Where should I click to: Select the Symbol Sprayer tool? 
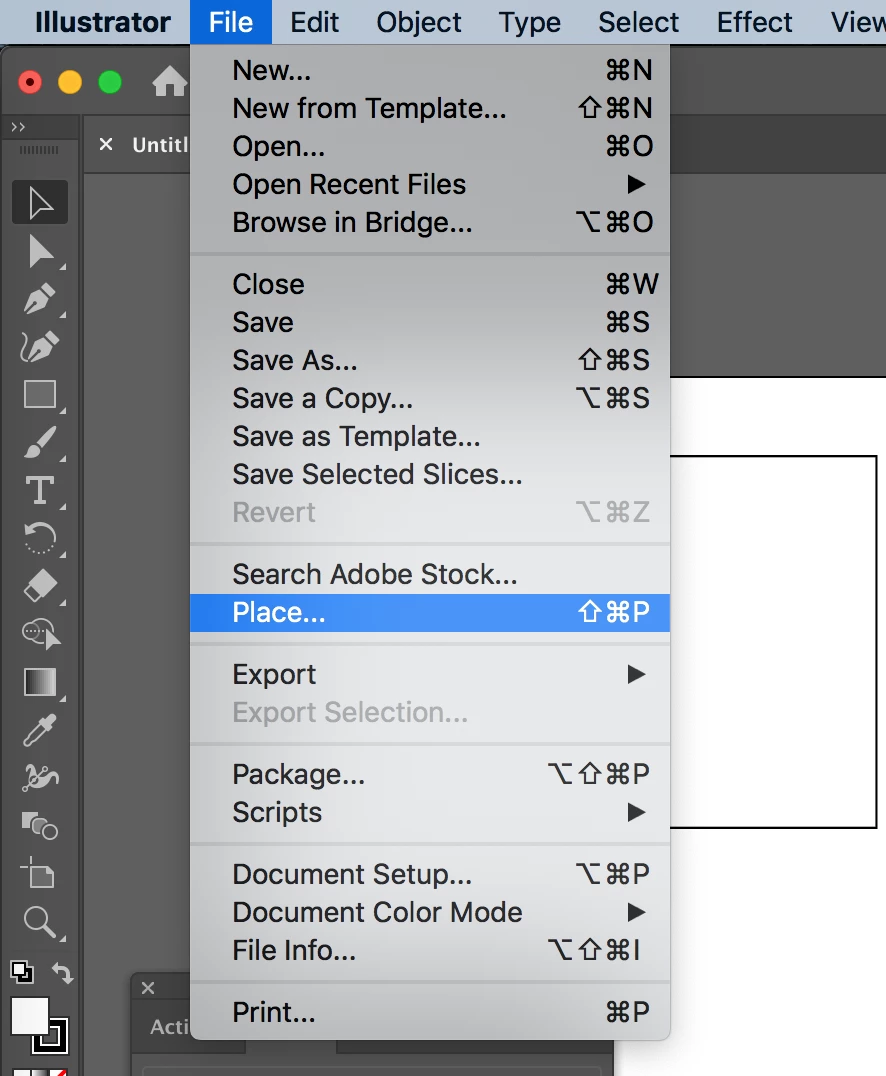click(40, 778)
